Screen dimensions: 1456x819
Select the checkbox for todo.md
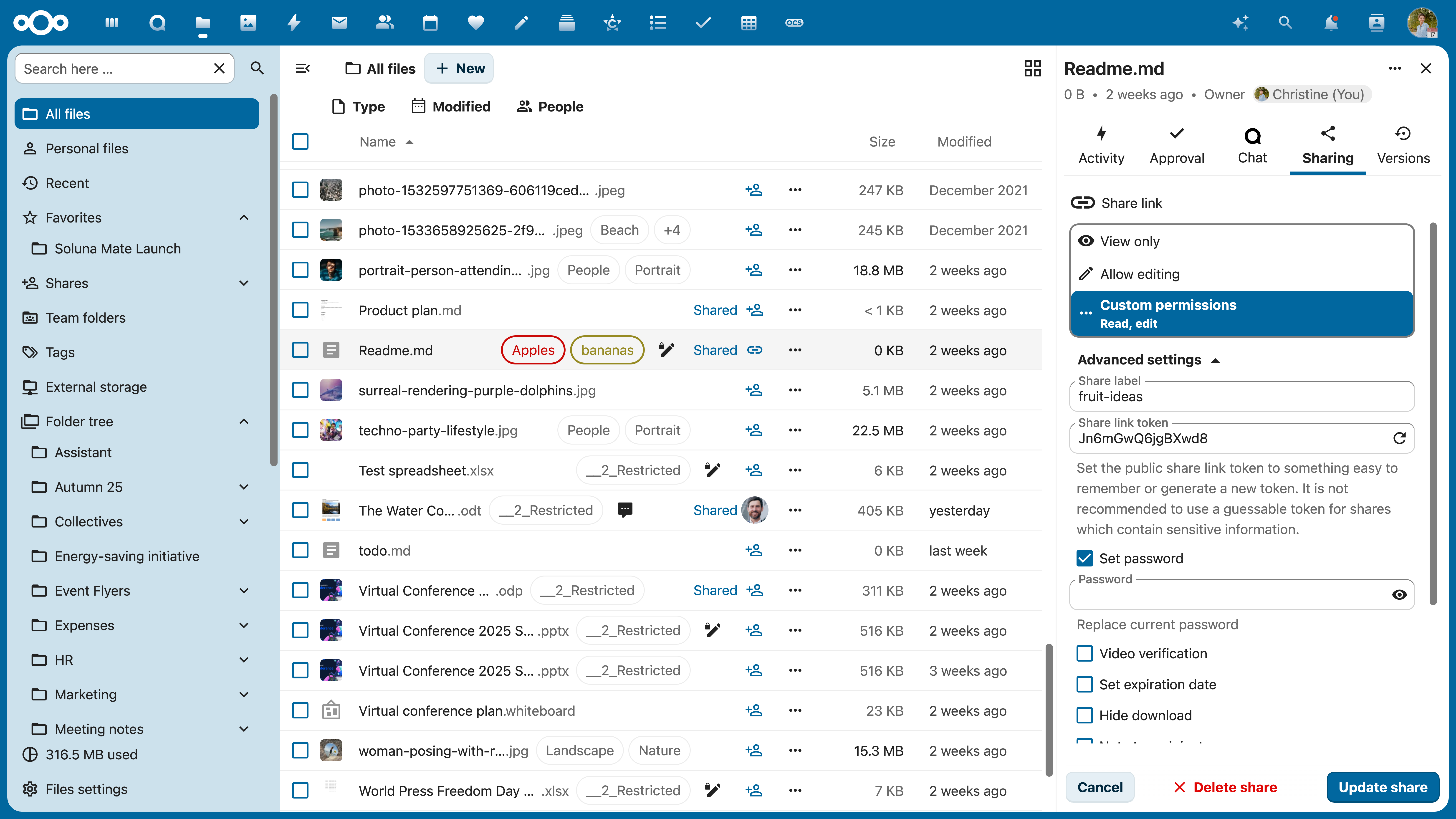pos(300,550)
